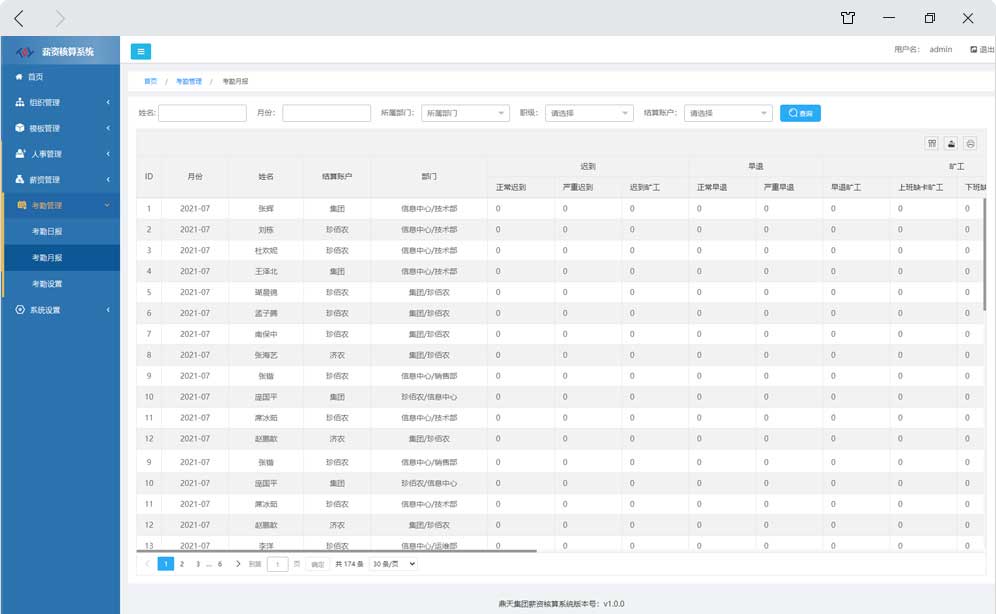
Task: Click the table print icon
Action: click(970, 144)
